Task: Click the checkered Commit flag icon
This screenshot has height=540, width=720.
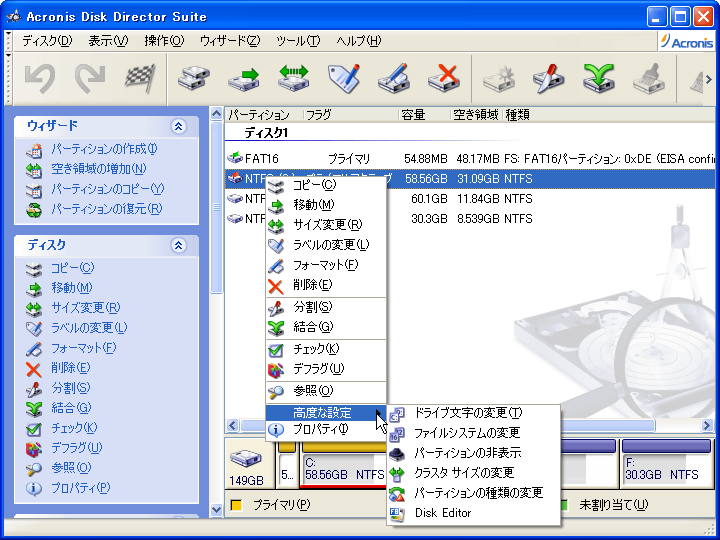Action: (x=140, y=78)
